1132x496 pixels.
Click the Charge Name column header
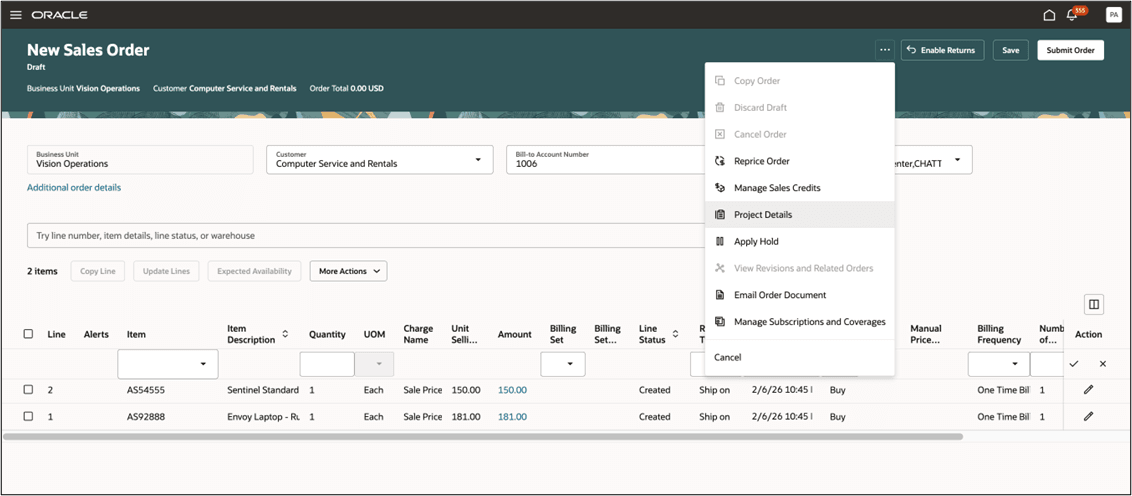pyautogui.click(x=418, y=334)
